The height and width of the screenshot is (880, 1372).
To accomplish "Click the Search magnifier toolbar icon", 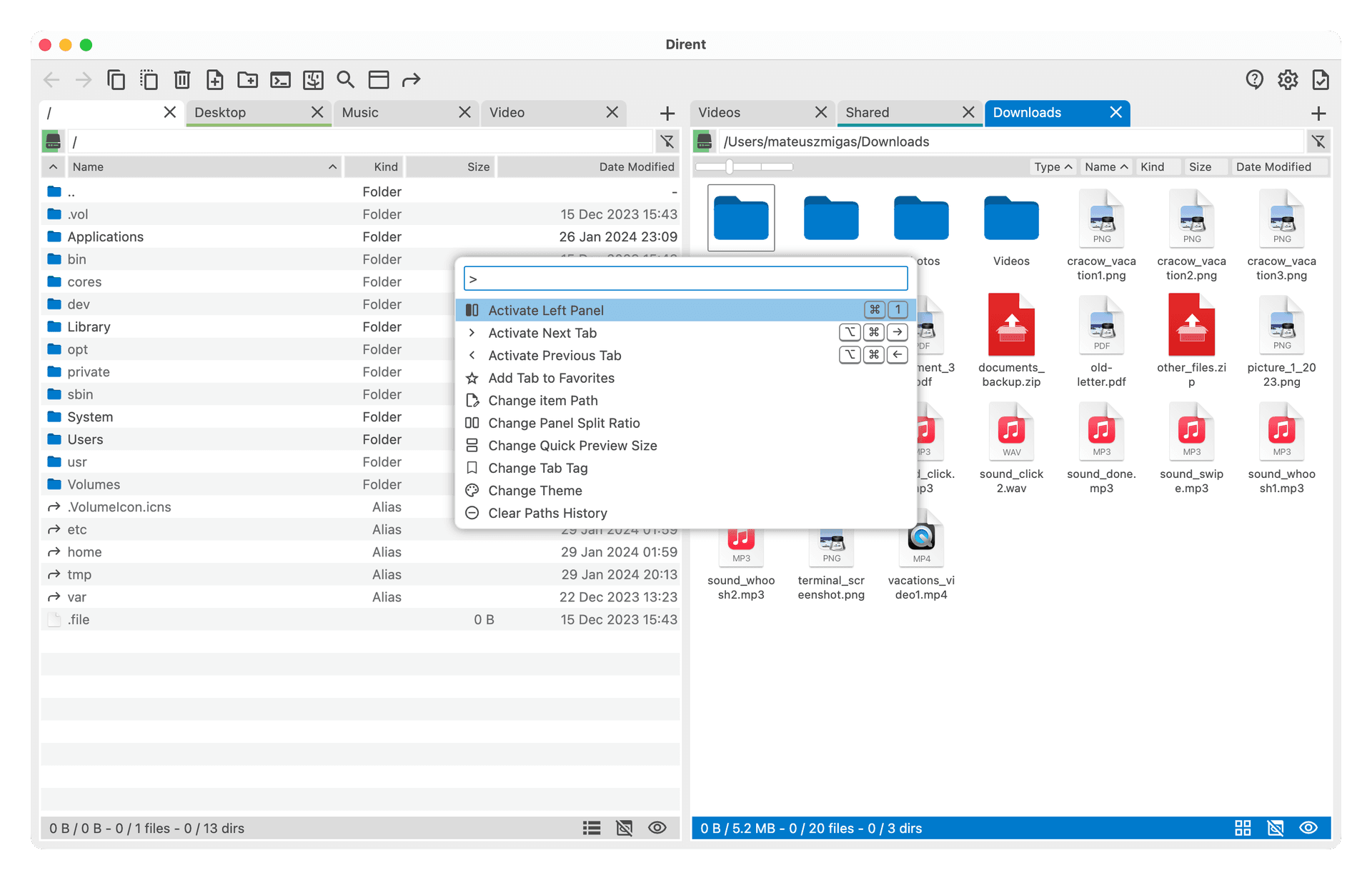I will [x=346, y=79].
